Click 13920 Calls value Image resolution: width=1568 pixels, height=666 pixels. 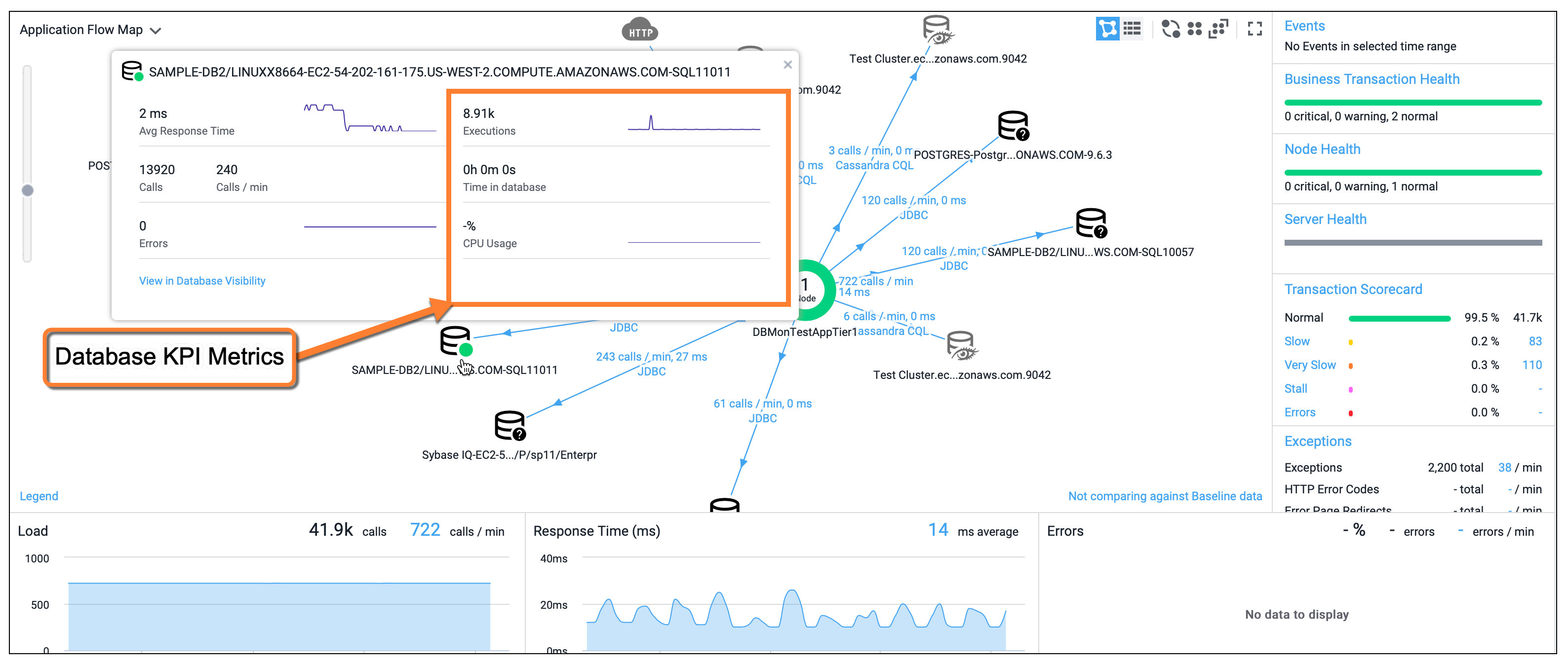tap(157, 170)
